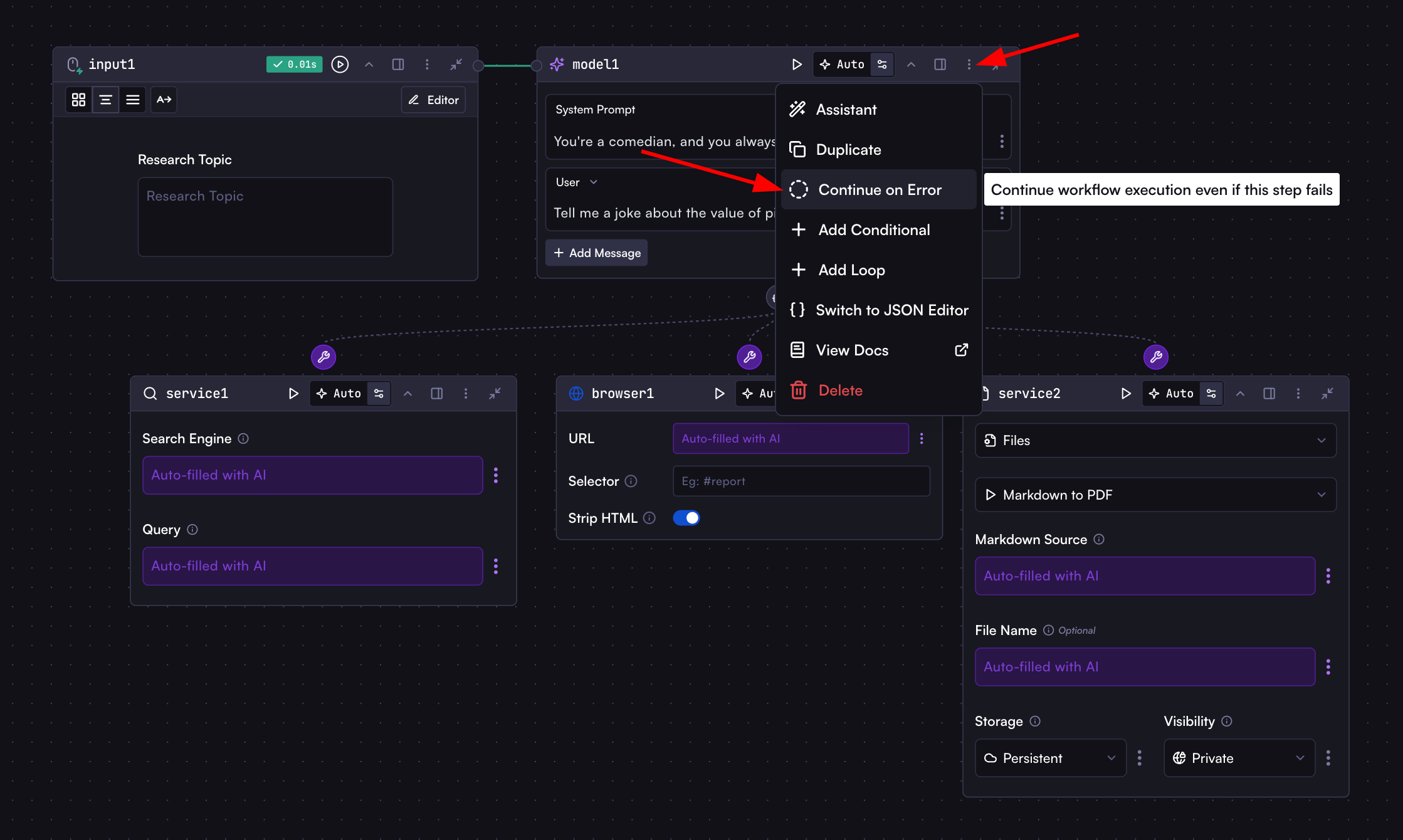Click the Auto mode toggle on service1

339,393
